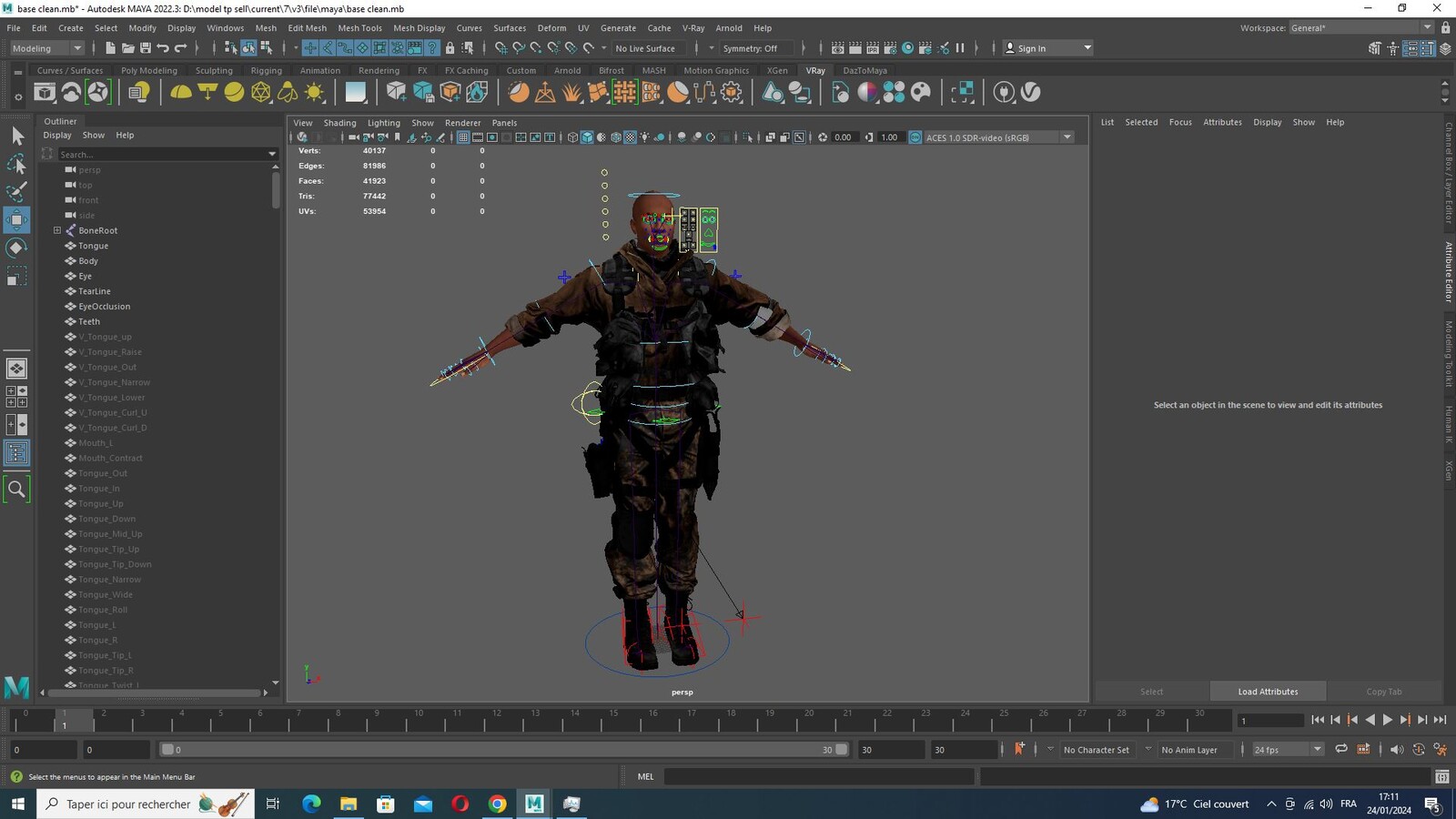
Task: Click the Load Attributes button
Action: [1268, 692]
